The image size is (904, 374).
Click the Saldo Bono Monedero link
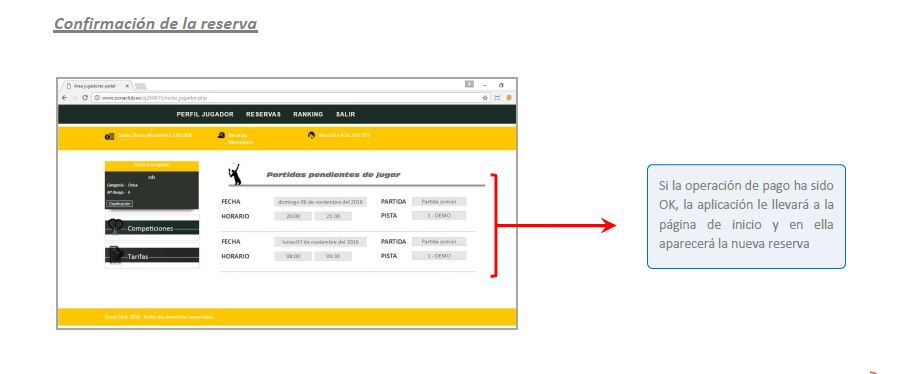pos(155,135)
